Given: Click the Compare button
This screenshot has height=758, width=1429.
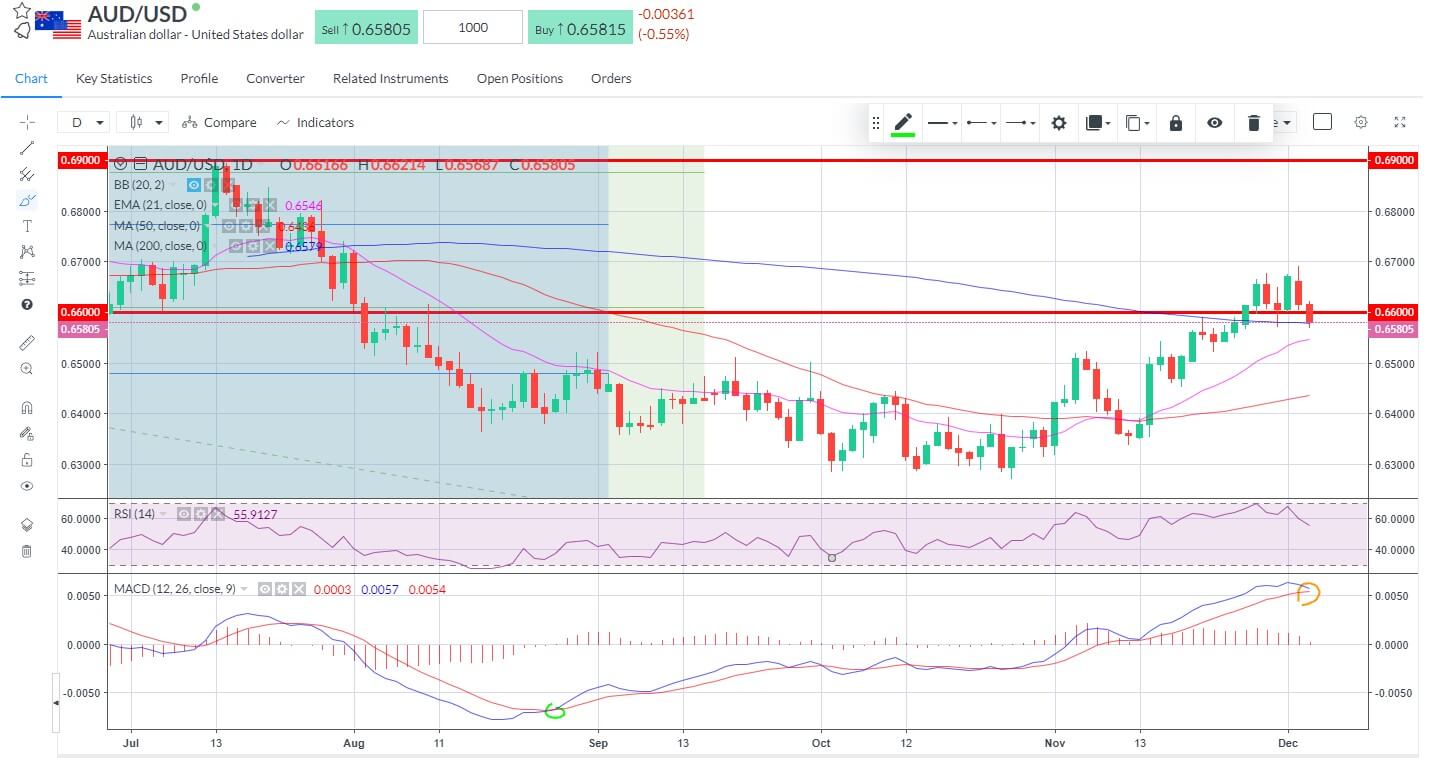Looking at the screenshot, I should tap(219, 122).
